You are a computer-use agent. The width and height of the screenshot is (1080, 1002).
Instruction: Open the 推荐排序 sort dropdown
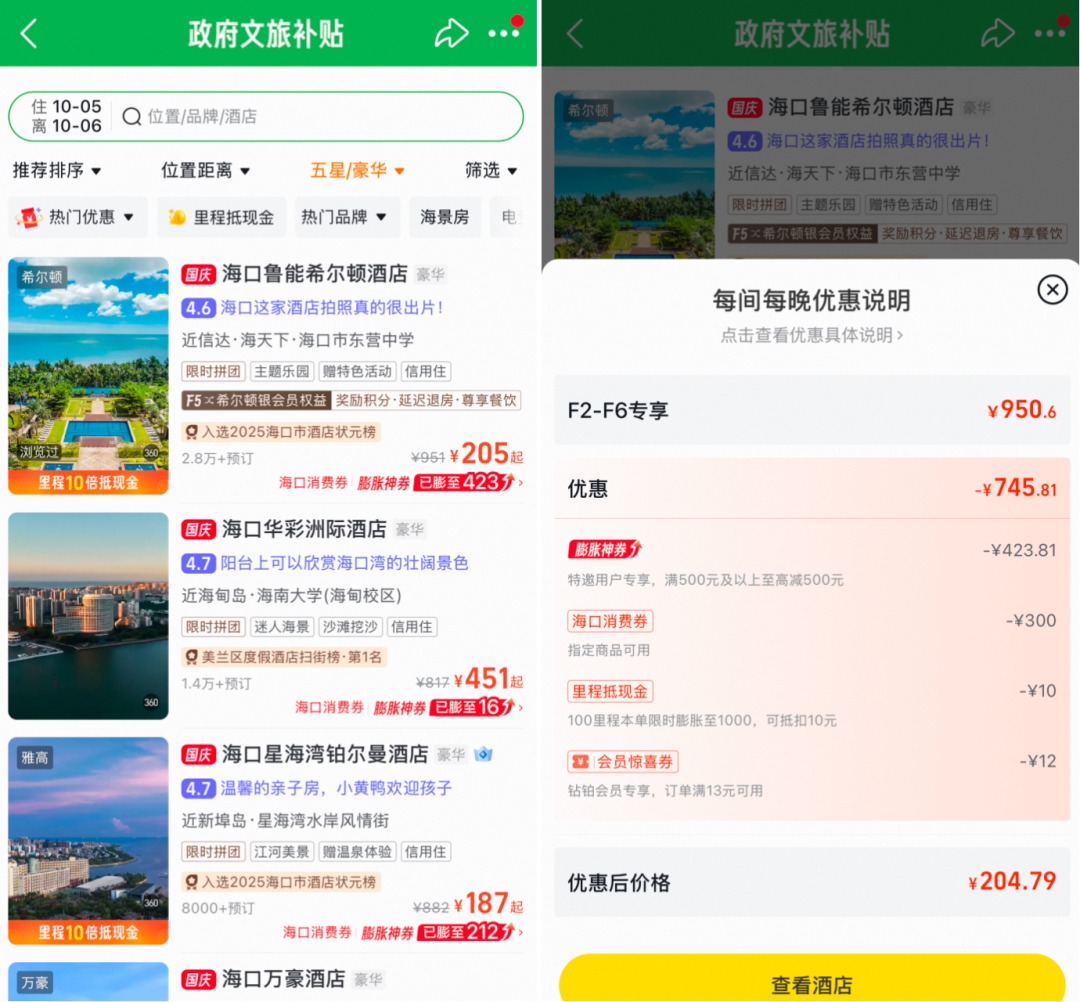57,170
